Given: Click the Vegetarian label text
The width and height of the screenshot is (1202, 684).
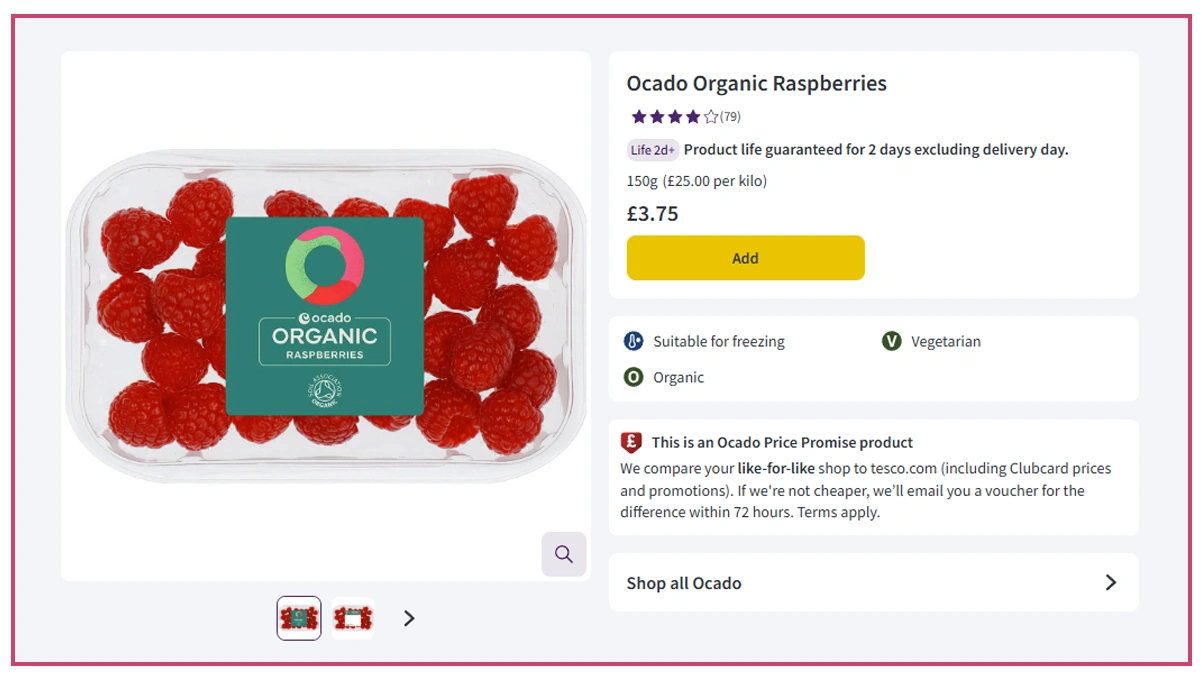Looking at the screenshot, I should point(945,341).
